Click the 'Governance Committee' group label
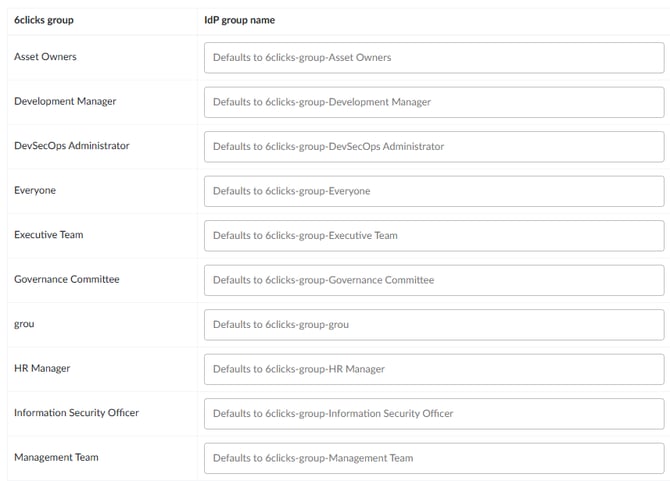The width and height of the screenshot is (670, 481). click(x=67, y=279)
